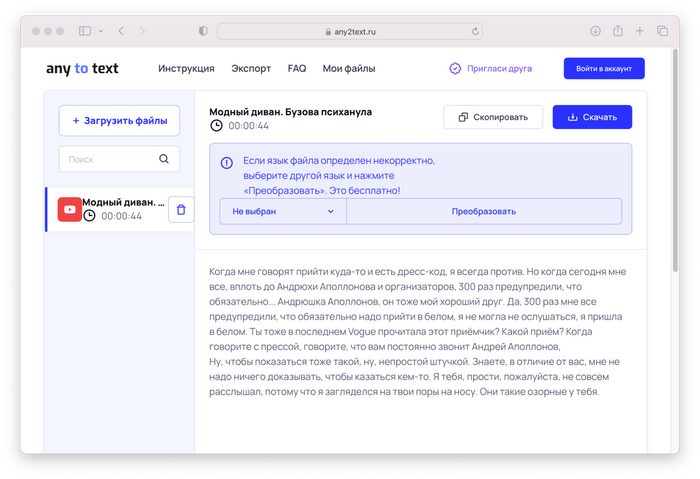
Task: Toggle Safari sidebar
Action: pyautogui.click(x=85, y=31)
